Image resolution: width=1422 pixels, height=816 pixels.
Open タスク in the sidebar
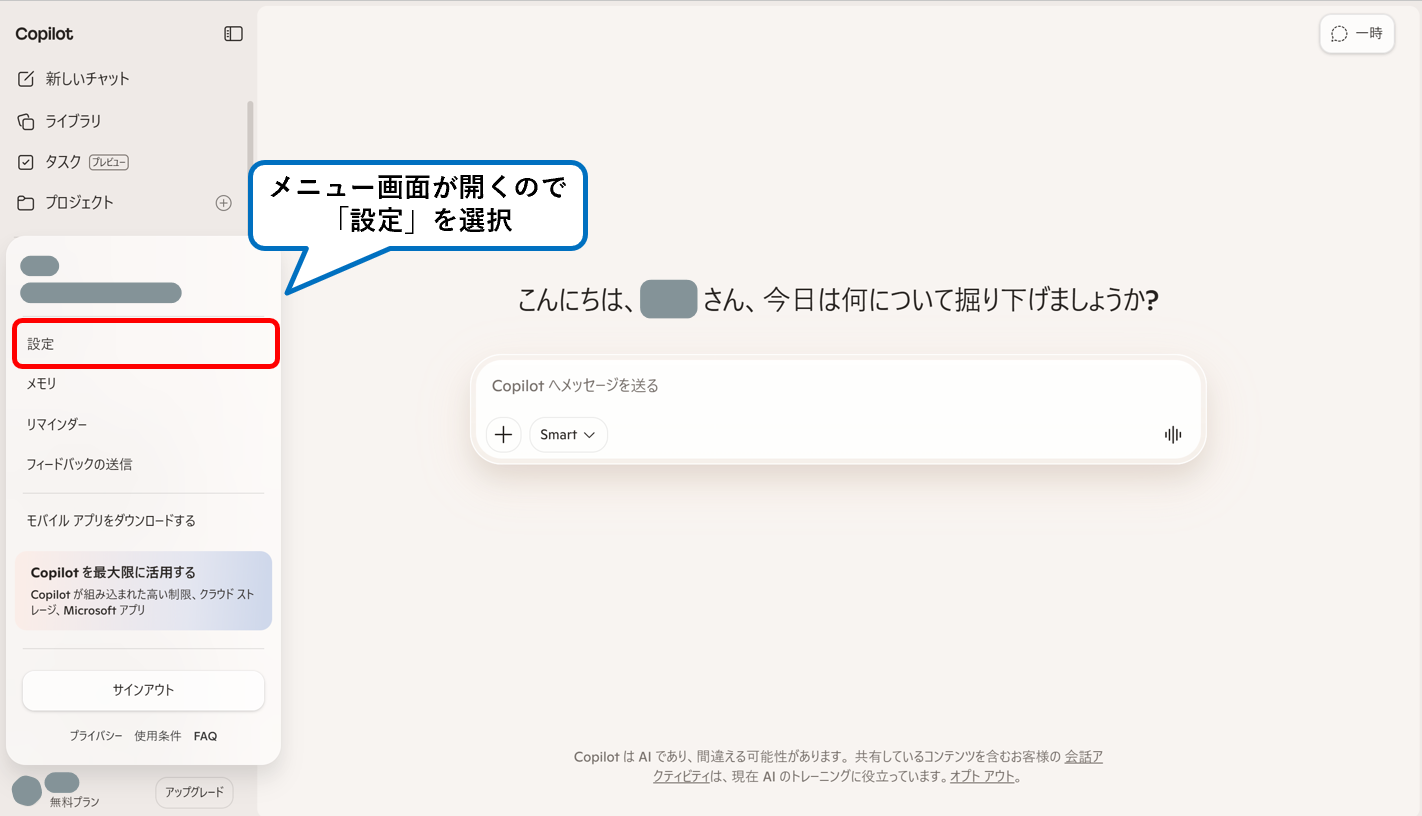tap(63, 162)
